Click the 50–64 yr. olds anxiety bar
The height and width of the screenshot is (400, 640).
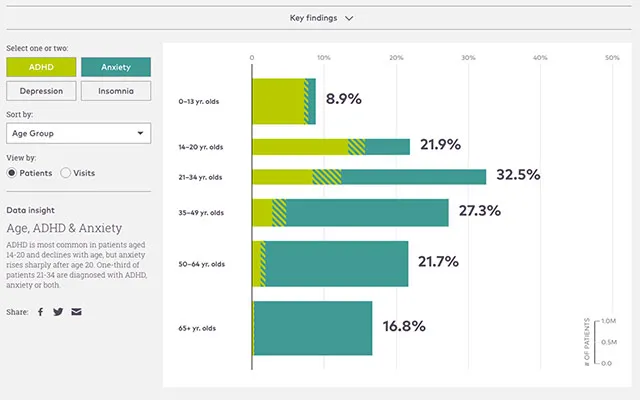[337, 264]
